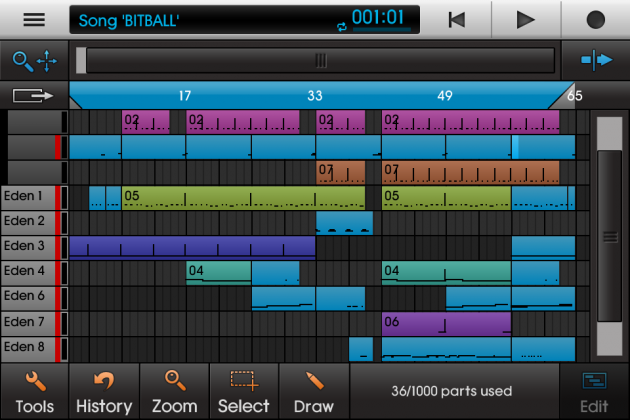Select the magnifier zoom icon

click(x=22, y=61)
